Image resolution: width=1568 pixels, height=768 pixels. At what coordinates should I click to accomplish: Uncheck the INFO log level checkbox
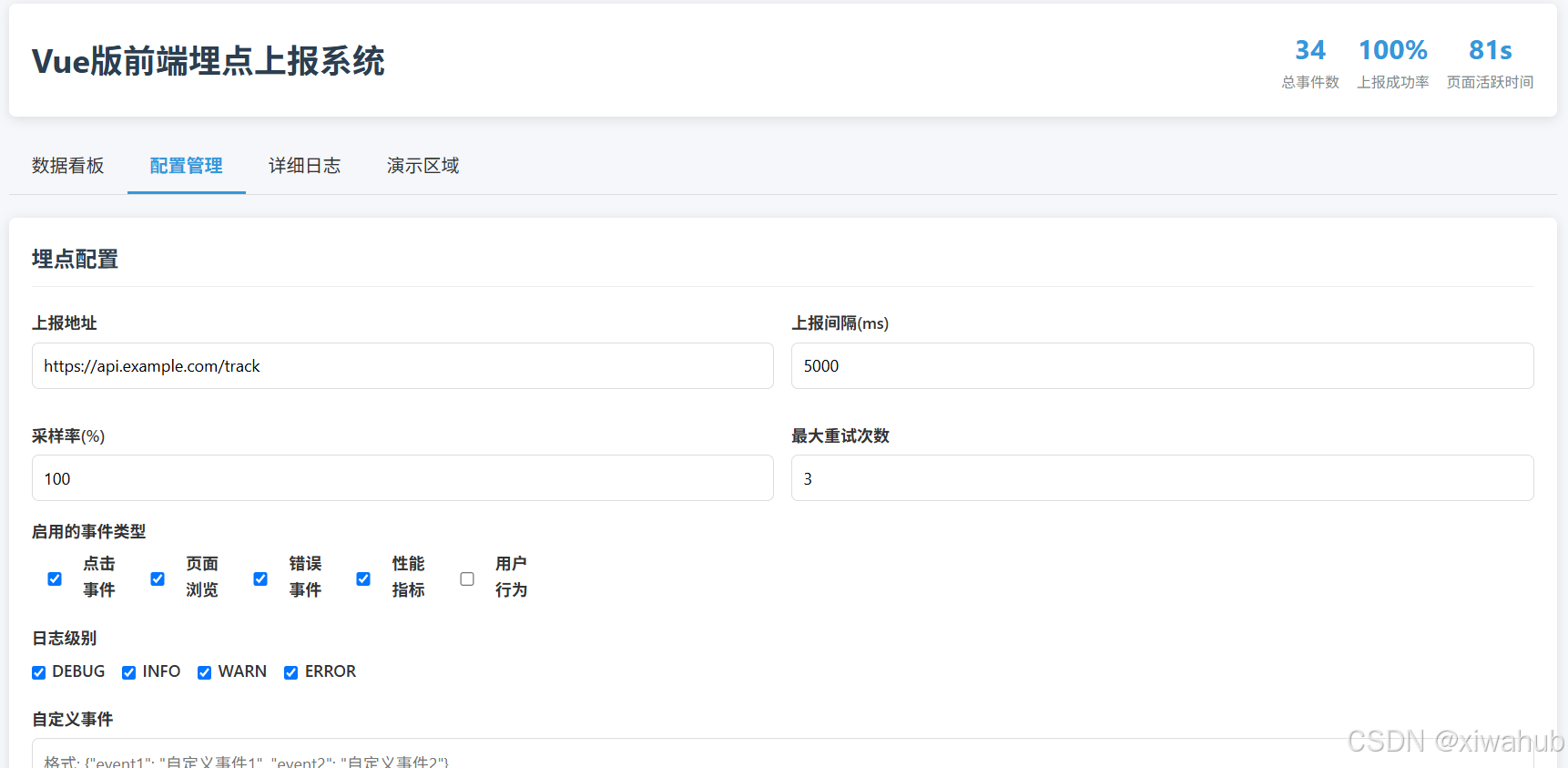coord(128,672)
